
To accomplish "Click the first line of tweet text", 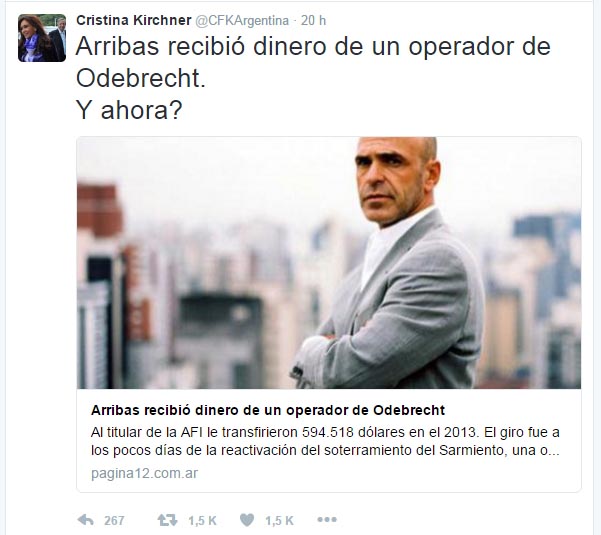I will pos(313,46).
